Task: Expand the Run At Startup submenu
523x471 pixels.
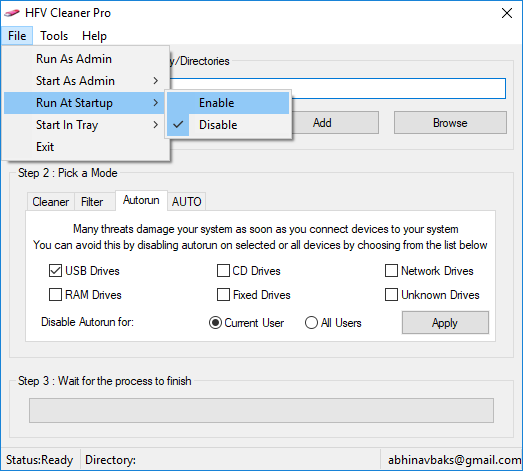Action: (x=84, y=103)
